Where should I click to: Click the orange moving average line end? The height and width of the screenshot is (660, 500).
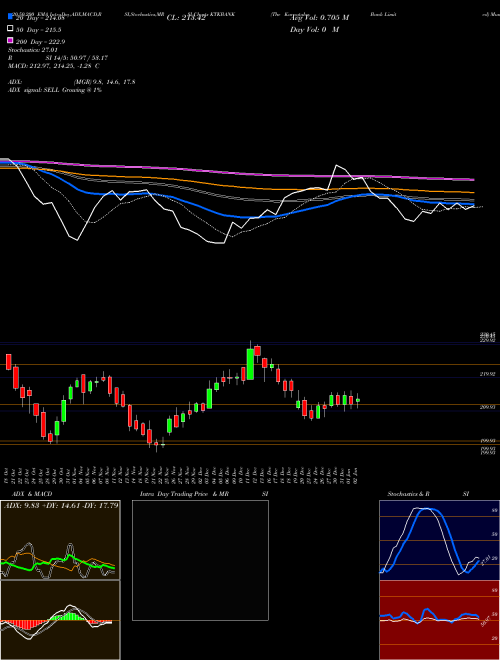(x=473, y=192)
